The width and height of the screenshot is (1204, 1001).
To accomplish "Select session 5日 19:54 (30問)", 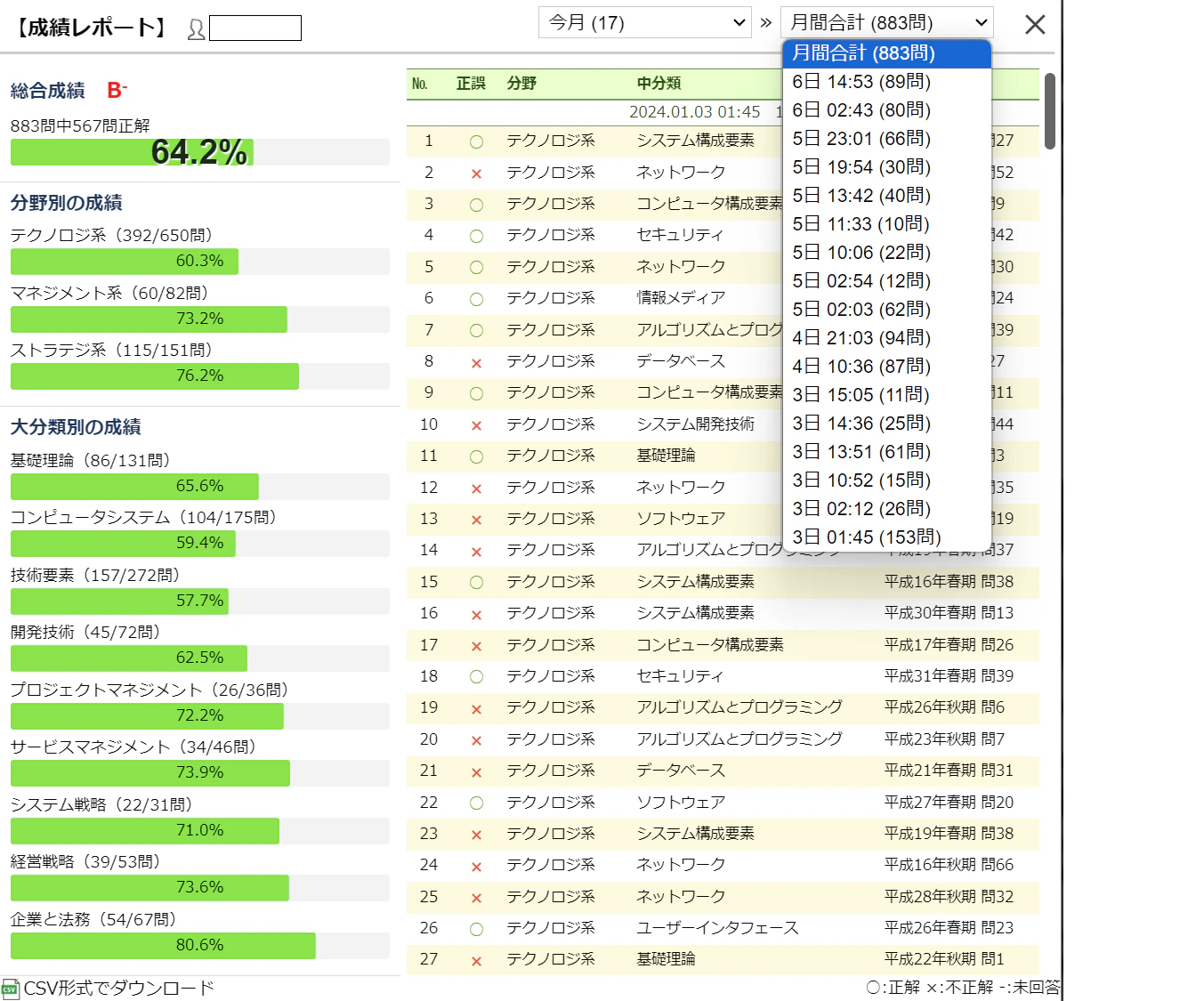I will click(887, 167).
